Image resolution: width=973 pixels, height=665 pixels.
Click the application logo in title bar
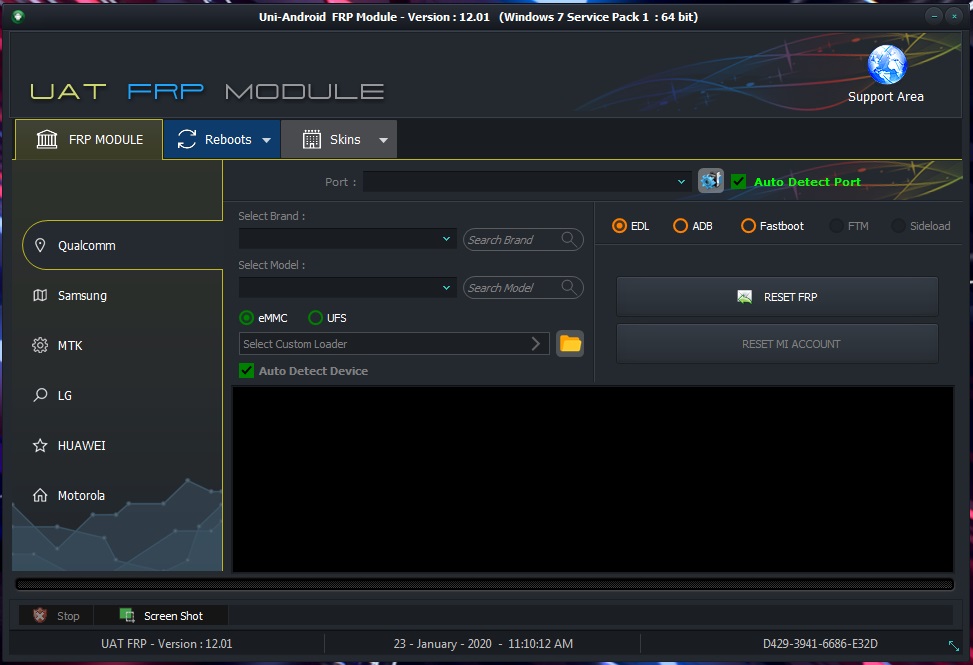click(18, 16)
